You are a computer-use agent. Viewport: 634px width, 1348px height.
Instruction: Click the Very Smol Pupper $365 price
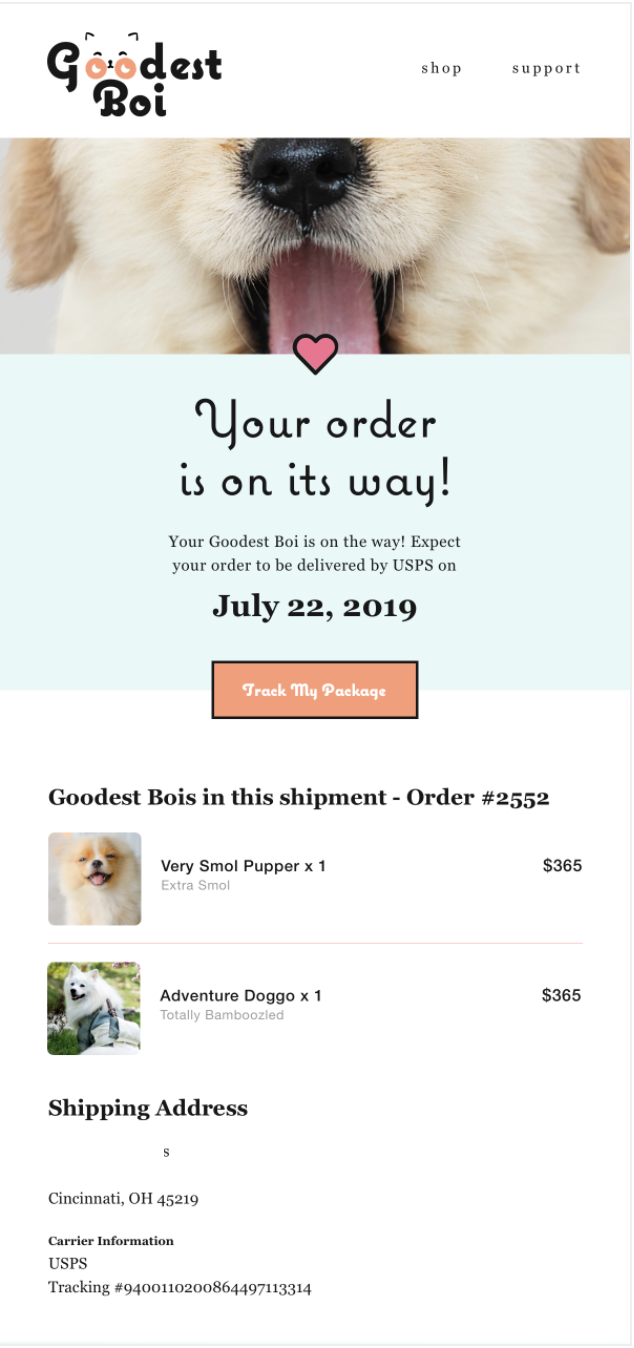(x=562, y=866)
